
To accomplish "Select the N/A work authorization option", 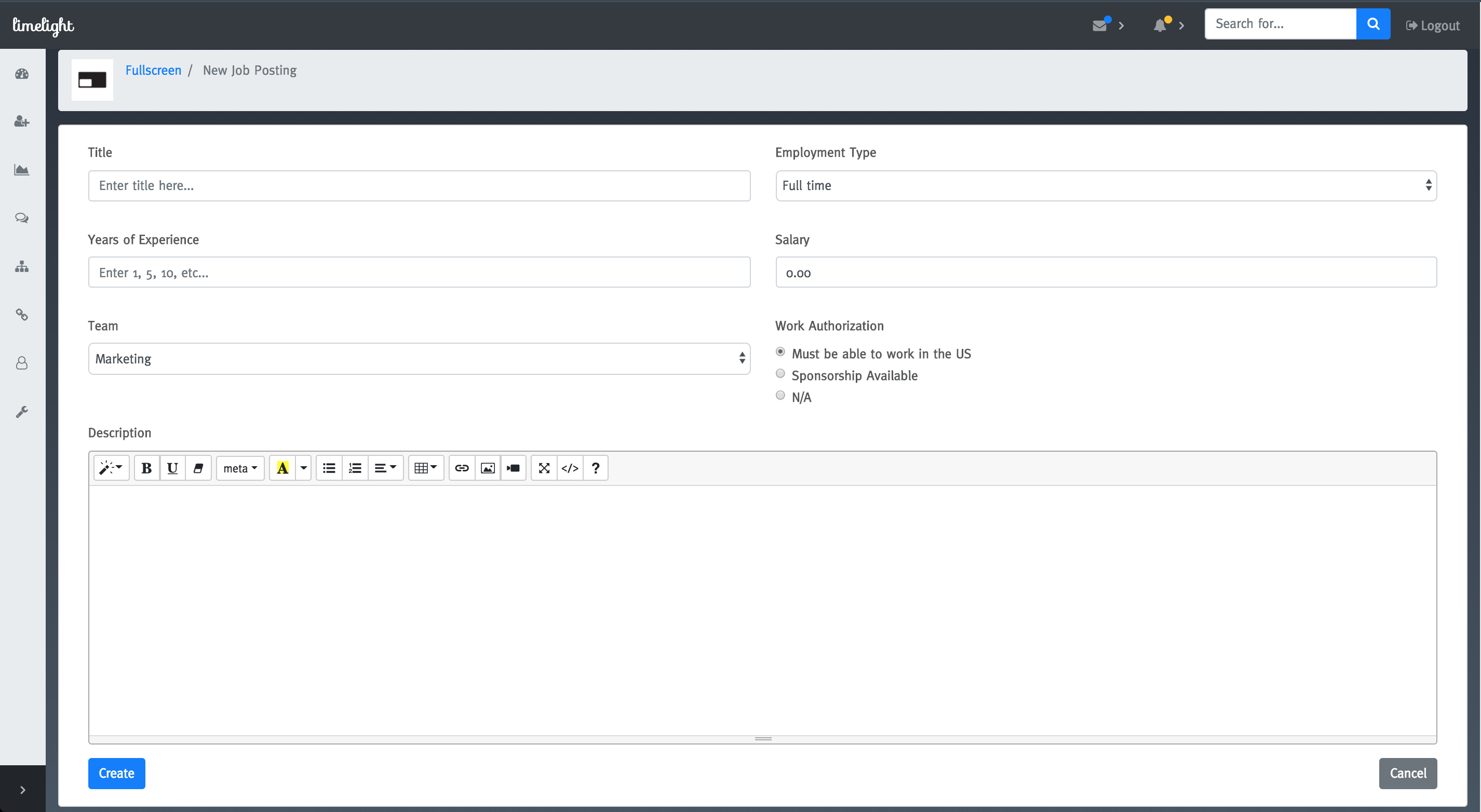I will [x=780, y=395].
